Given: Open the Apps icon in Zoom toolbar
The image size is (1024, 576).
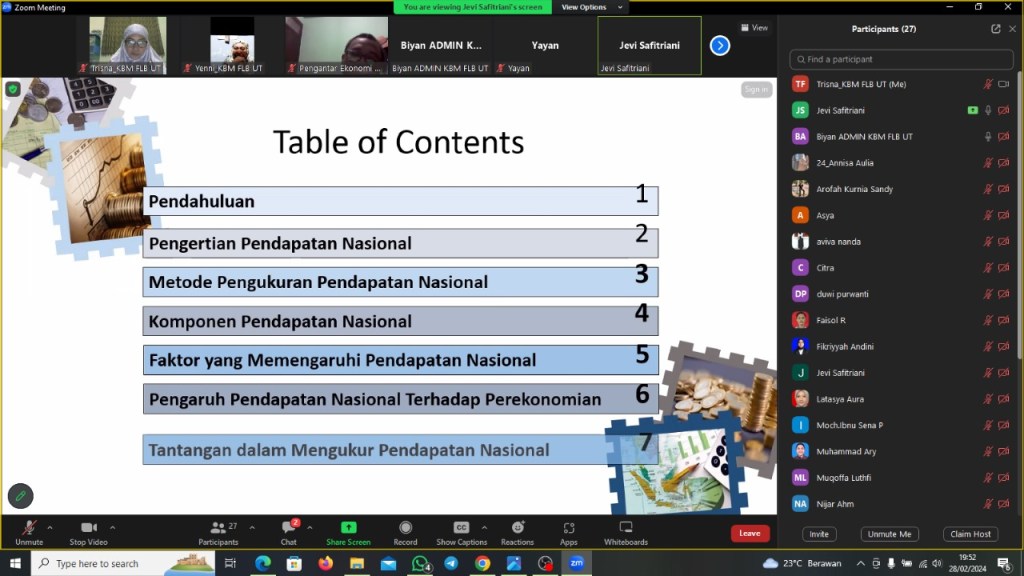Looking at the screenshot, I should pos(568,531).
